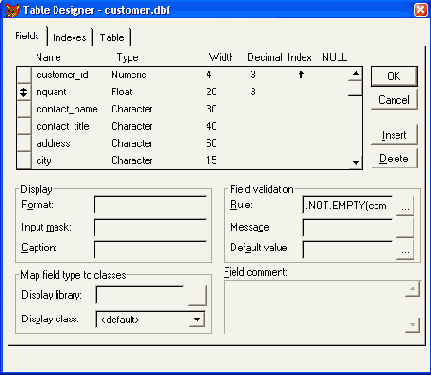Click the row mover handle beside nquant

[x=24, y=92]
